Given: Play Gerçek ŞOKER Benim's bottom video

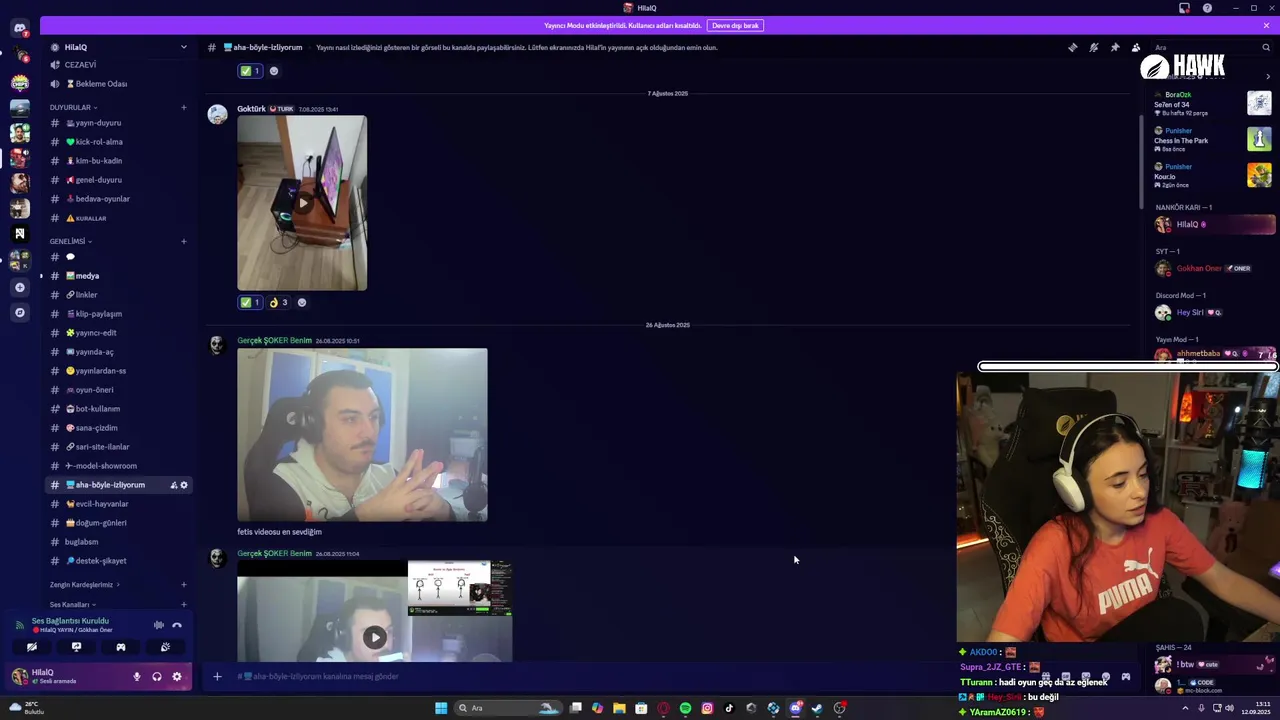Looking at the screenshot, I should point(374,637).
